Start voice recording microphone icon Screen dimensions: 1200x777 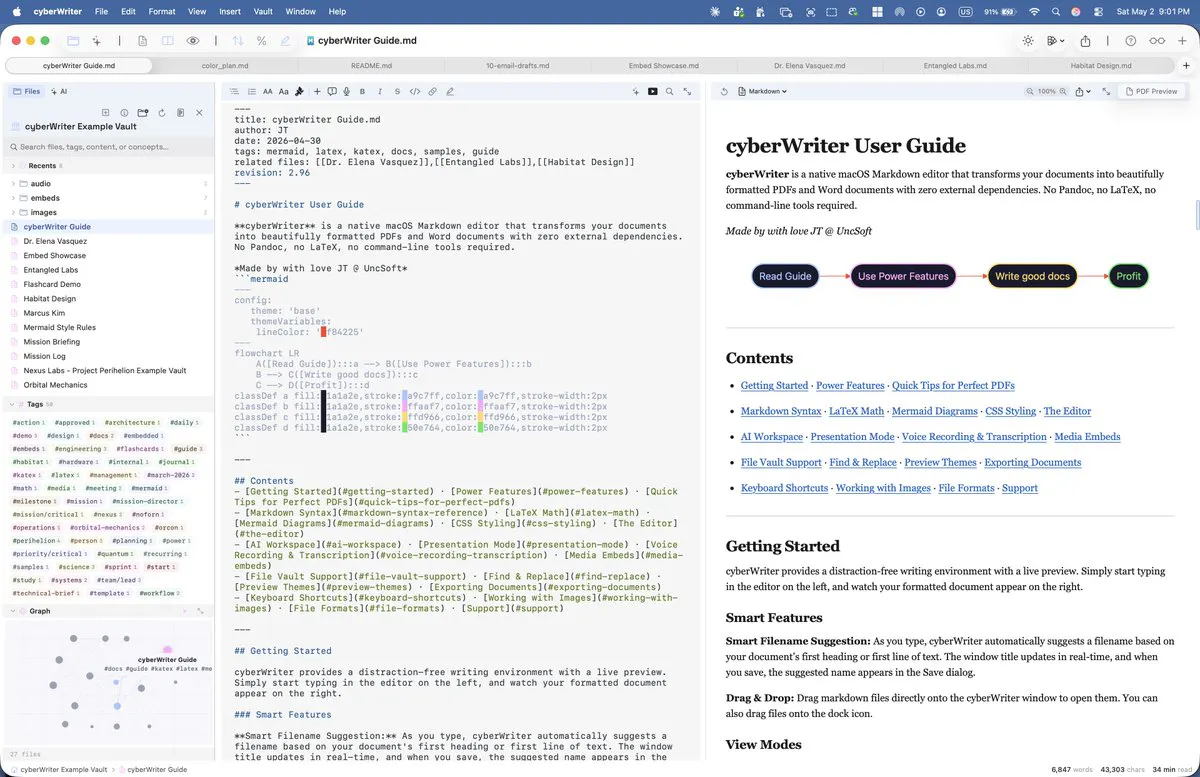(x=346, y=91)
